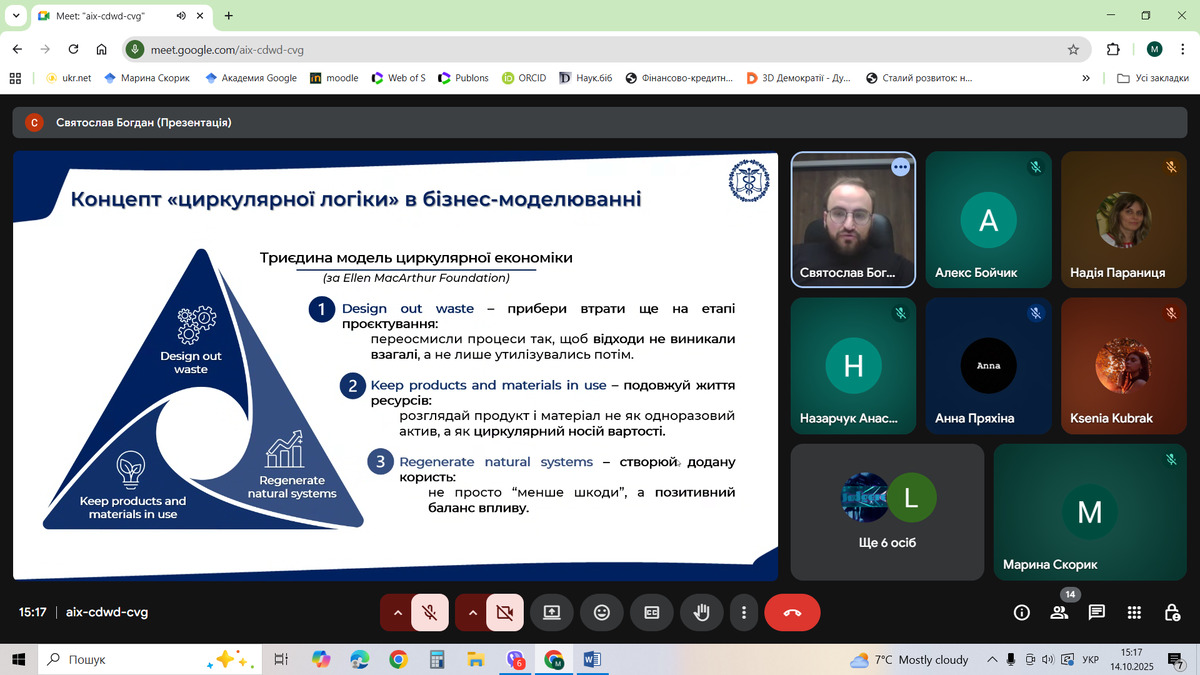
Task: Toggle closed captions
Action: coord(651,612)
